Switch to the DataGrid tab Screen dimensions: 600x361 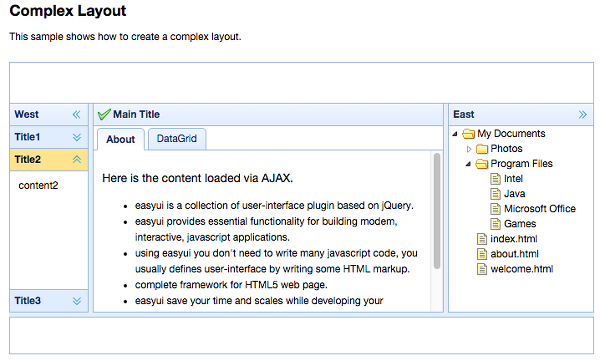177,139
